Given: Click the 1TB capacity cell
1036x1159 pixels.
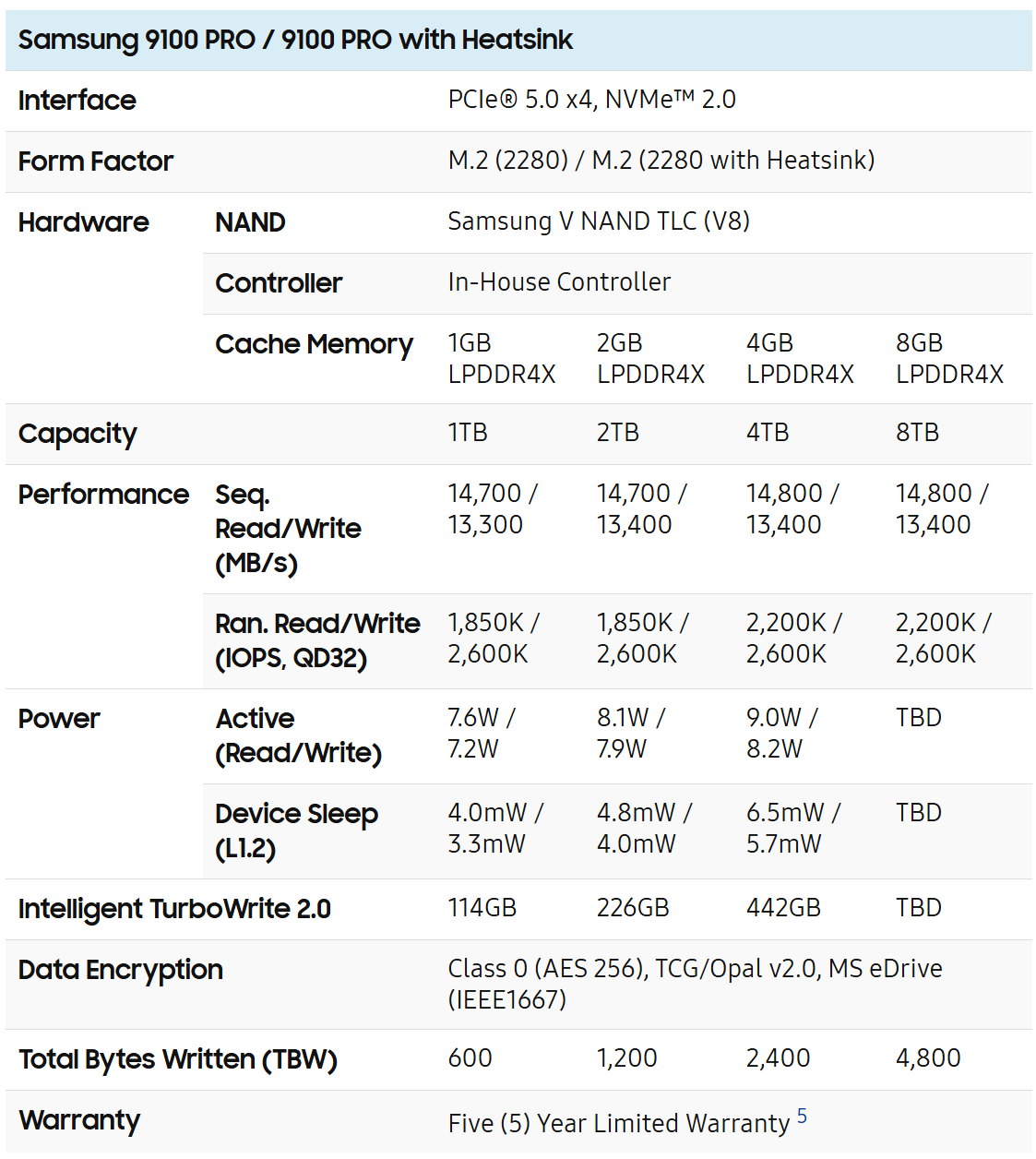Looking at the screenshot, I should [468, 433].
